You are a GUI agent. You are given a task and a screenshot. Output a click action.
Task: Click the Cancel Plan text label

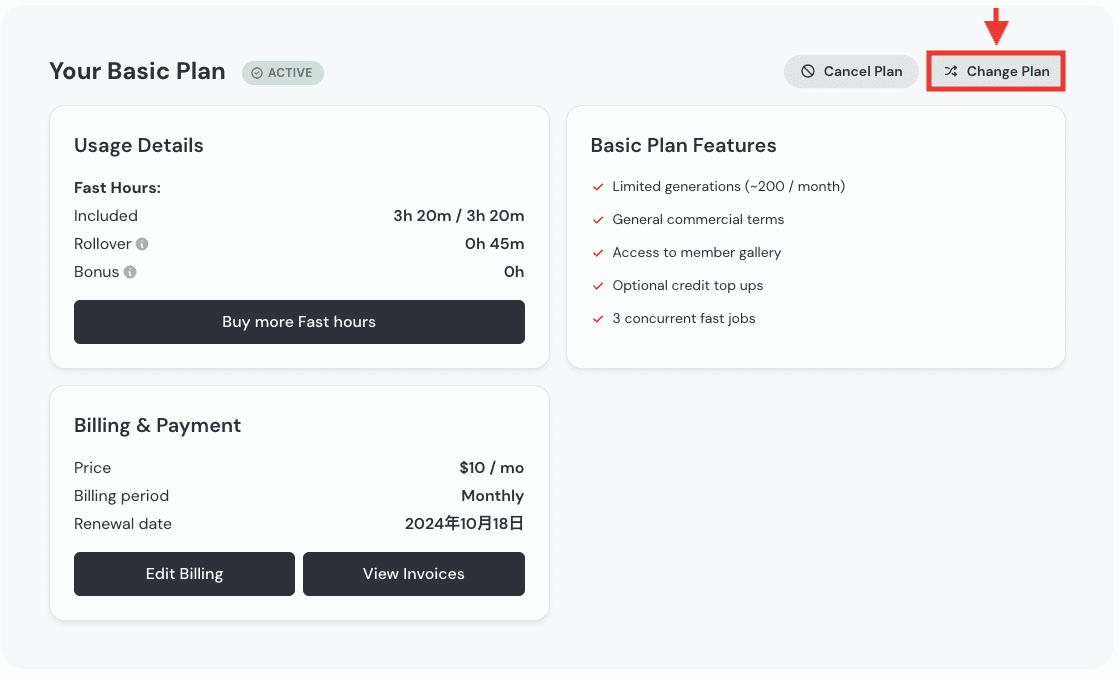click(862, 72)
